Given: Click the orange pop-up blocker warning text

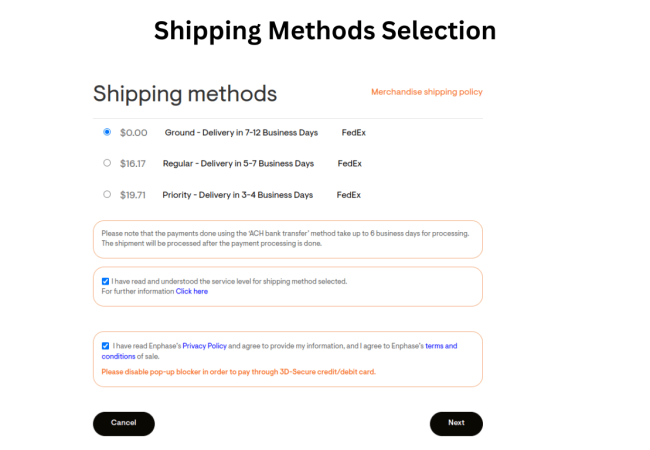Looking at the screenshot, I should pos(238,371).
